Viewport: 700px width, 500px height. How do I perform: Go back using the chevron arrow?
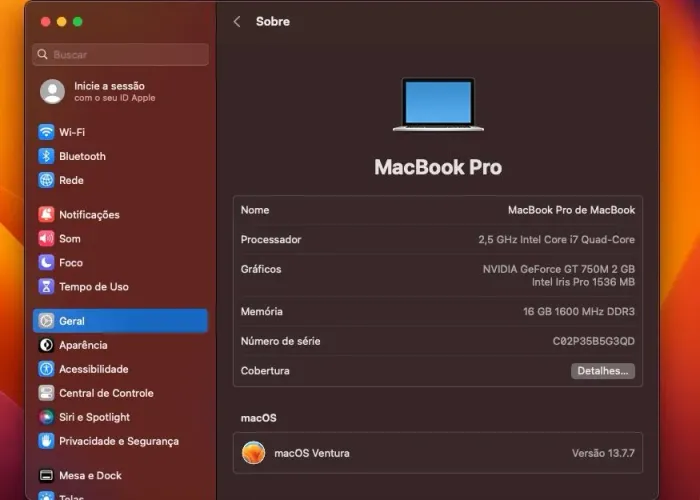[237, 21]
